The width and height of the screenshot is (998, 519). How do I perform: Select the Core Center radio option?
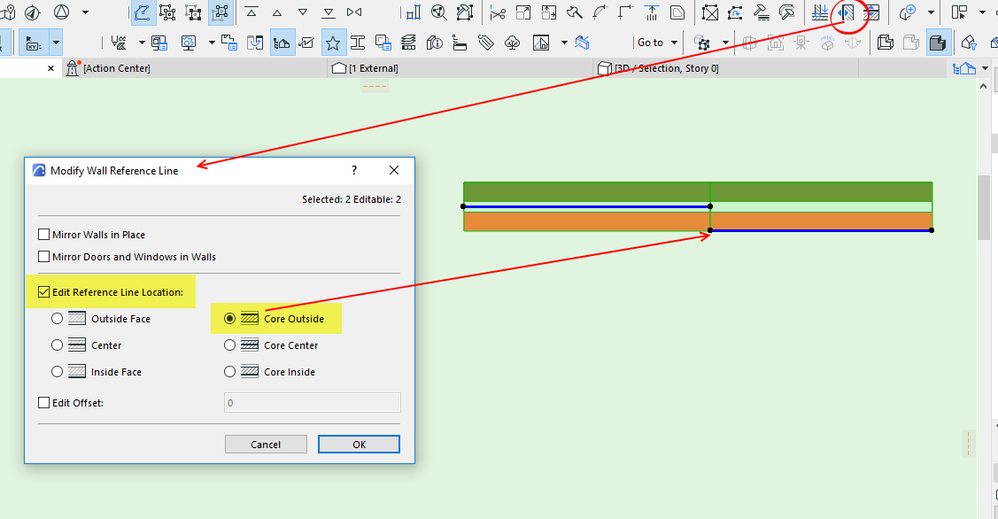230,345
